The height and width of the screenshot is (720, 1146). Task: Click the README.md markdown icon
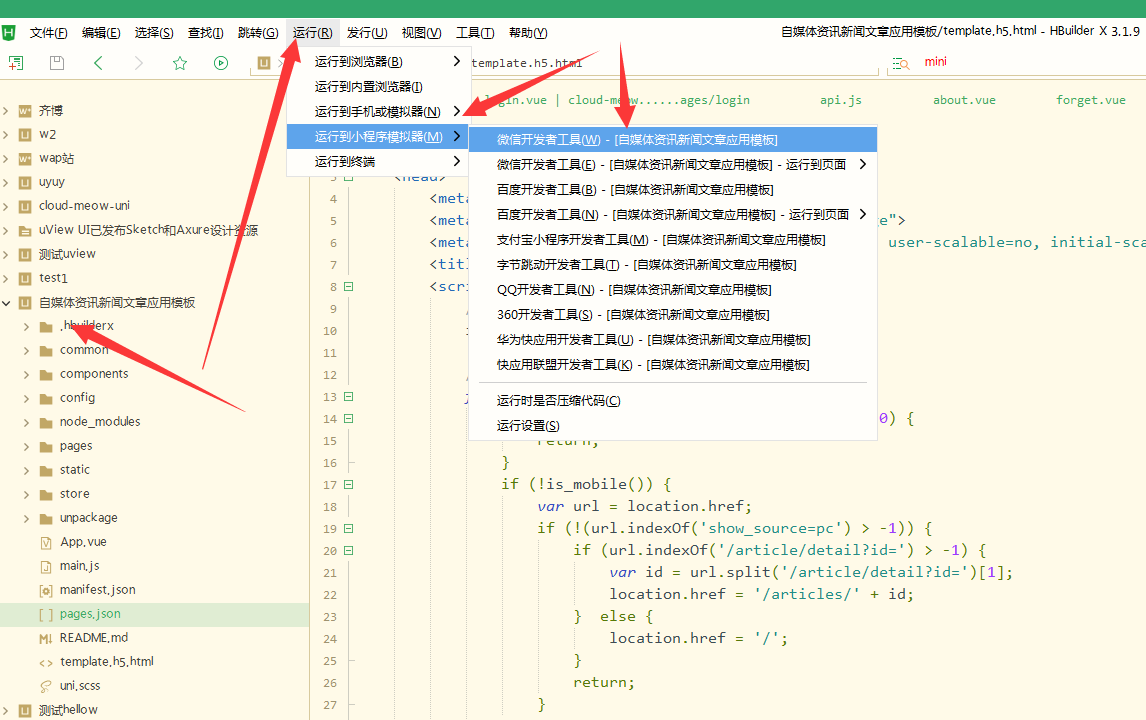(x=46, y=639)
